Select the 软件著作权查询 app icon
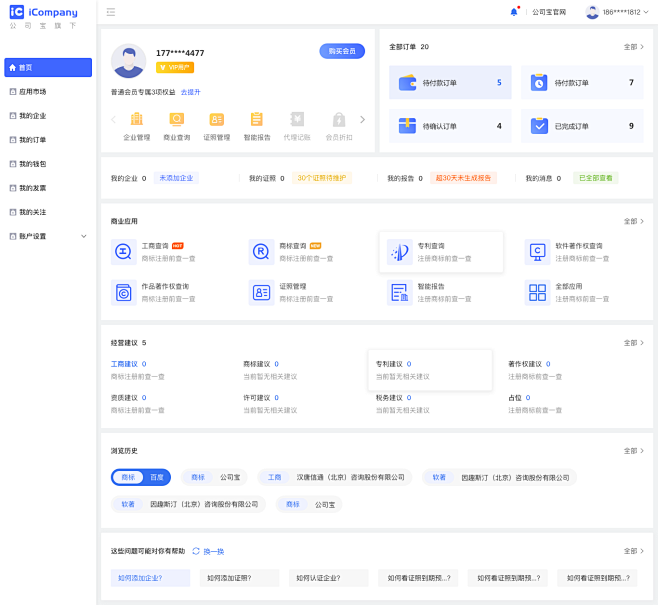 pyautogui.click(x=537, y=252)
